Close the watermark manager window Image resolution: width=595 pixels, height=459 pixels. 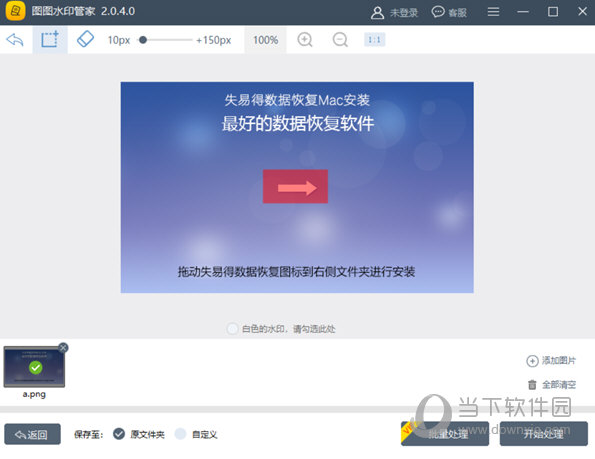[x=582, y=12]
